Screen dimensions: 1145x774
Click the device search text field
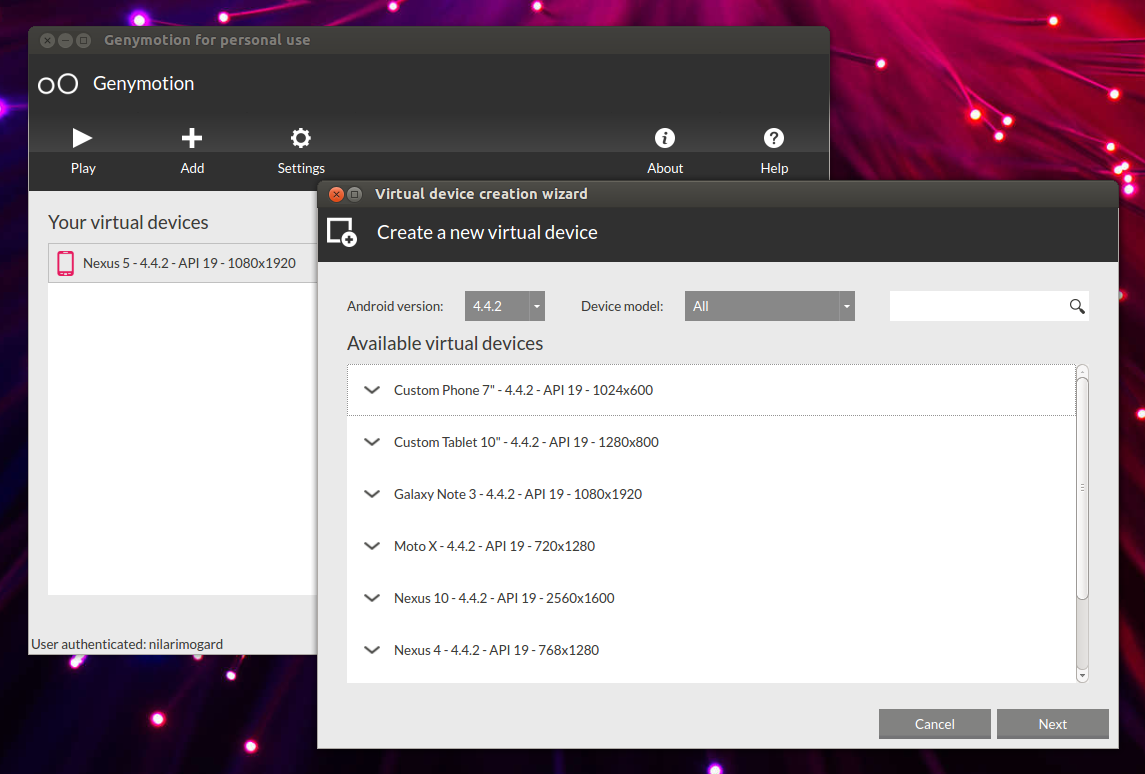[x=979, y=306]
